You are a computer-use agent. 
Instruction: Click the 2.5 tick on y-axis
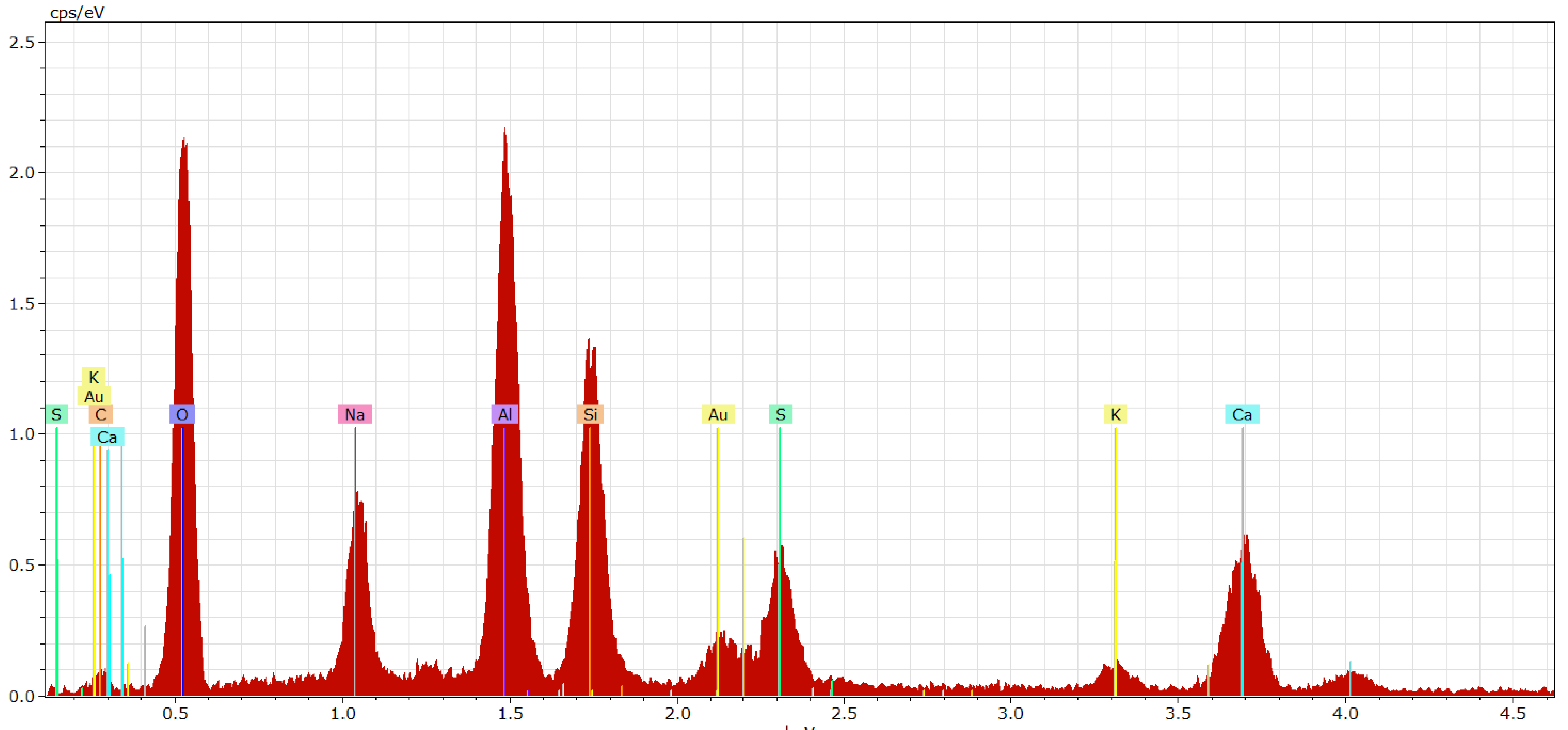[22, 42]
